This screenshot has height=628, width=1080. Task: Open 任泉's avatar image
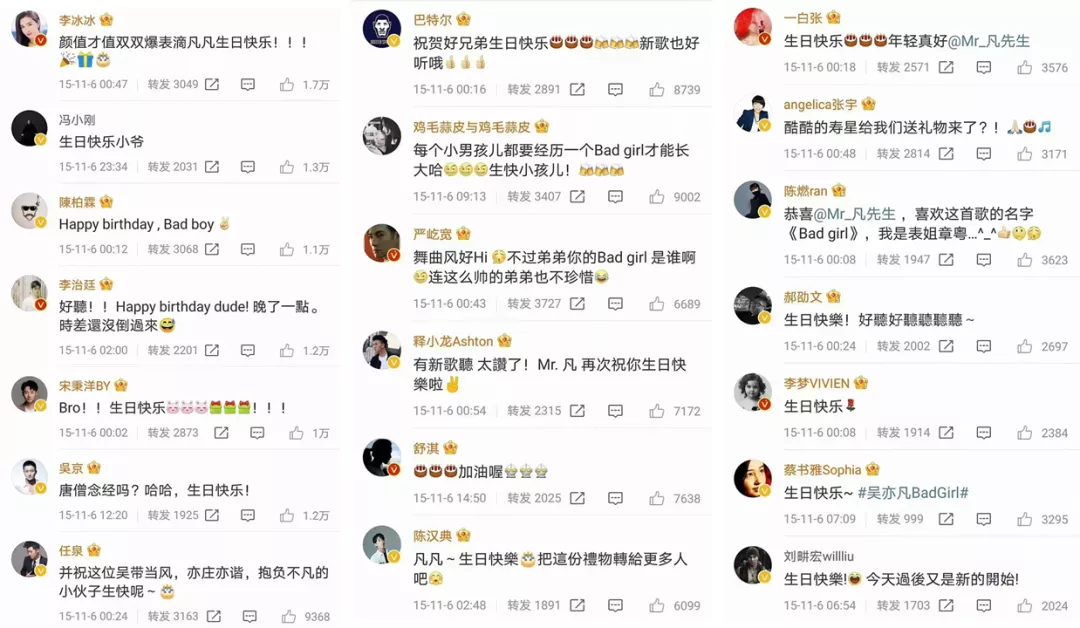30,559
